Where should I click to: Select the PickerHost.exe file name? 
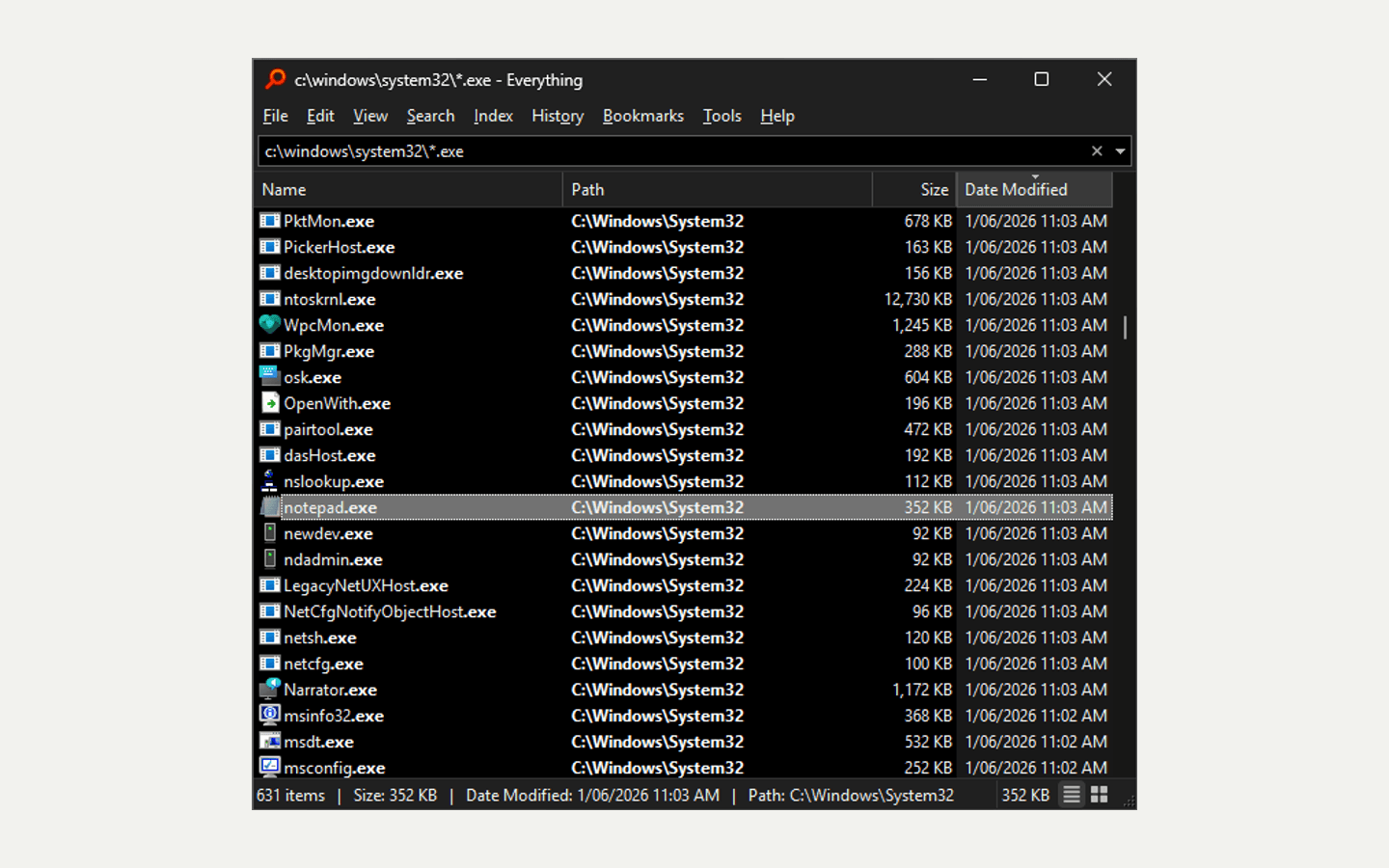click(x=340, y=247)
